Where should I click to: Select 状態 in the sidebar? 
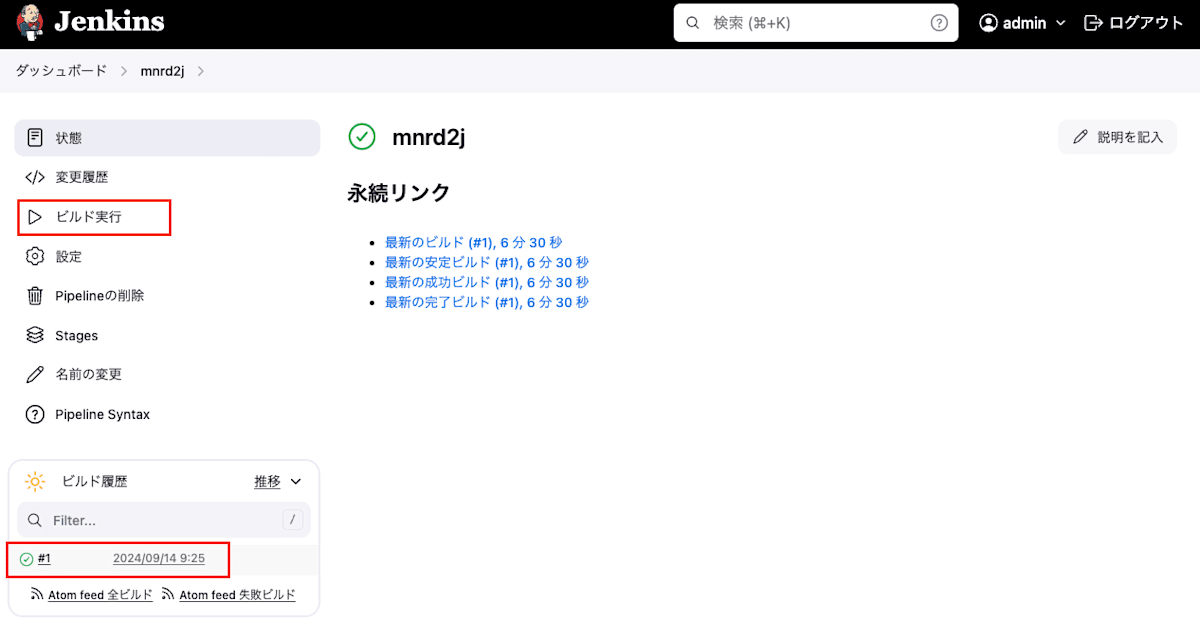[x=167, y=138]
